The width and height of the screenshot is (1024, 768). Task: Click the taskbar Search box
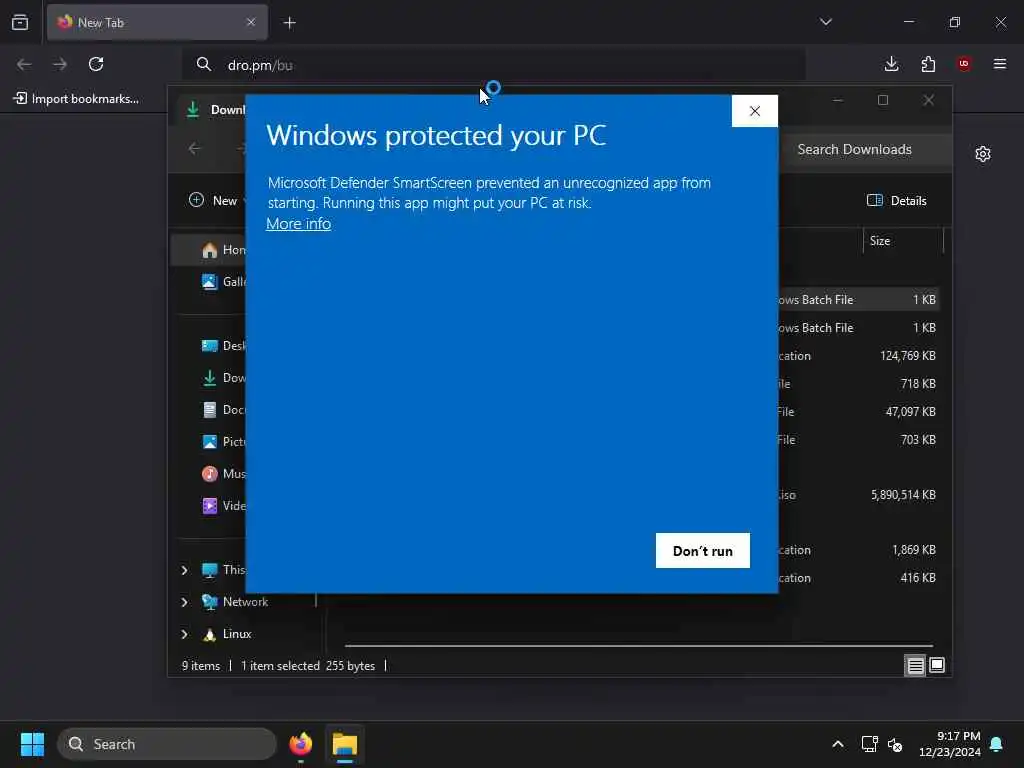click(167, 744)
